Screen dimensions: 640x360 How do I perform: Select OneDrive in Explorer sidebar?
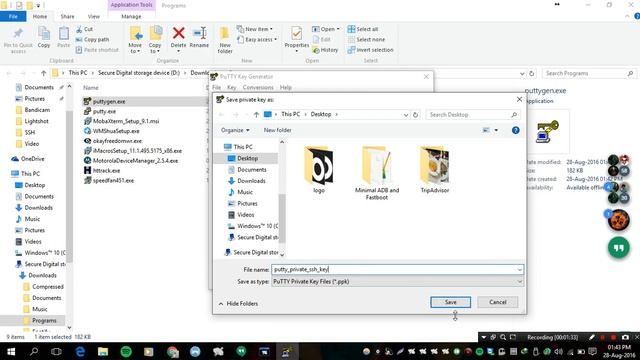point(32,159)
